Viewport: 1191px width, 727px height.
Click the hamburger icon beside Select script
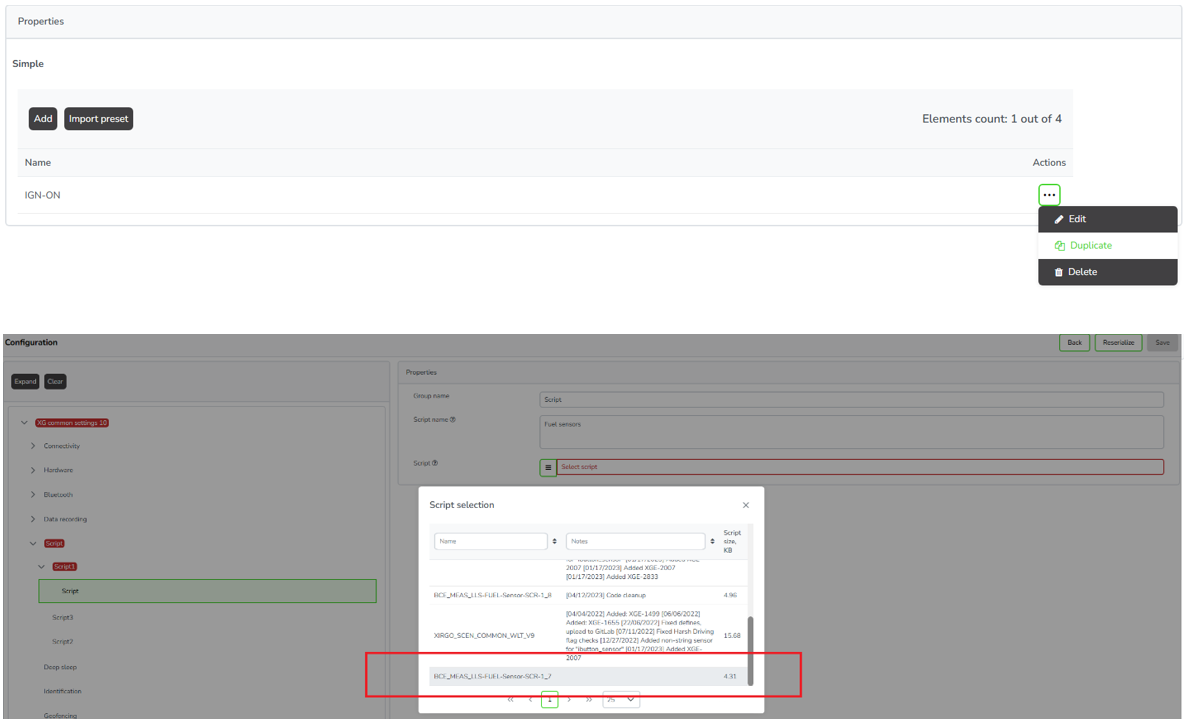click(x=548, y=467)
